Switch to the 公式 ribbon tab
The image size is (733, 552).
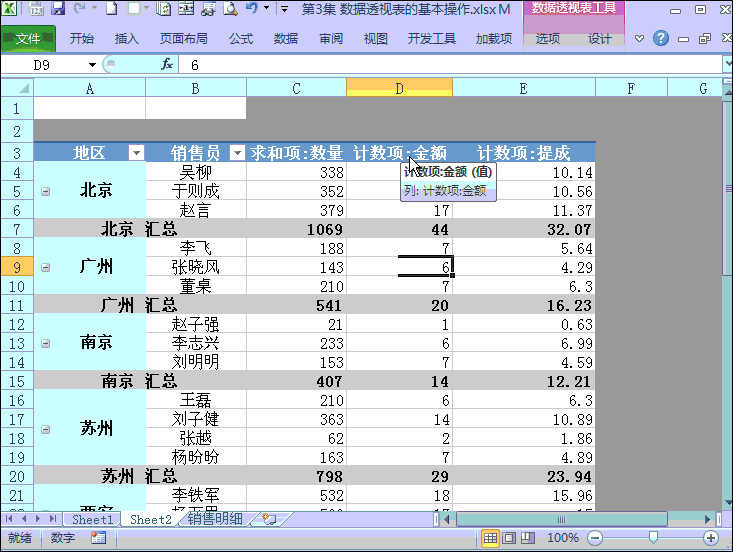(241, 39)
